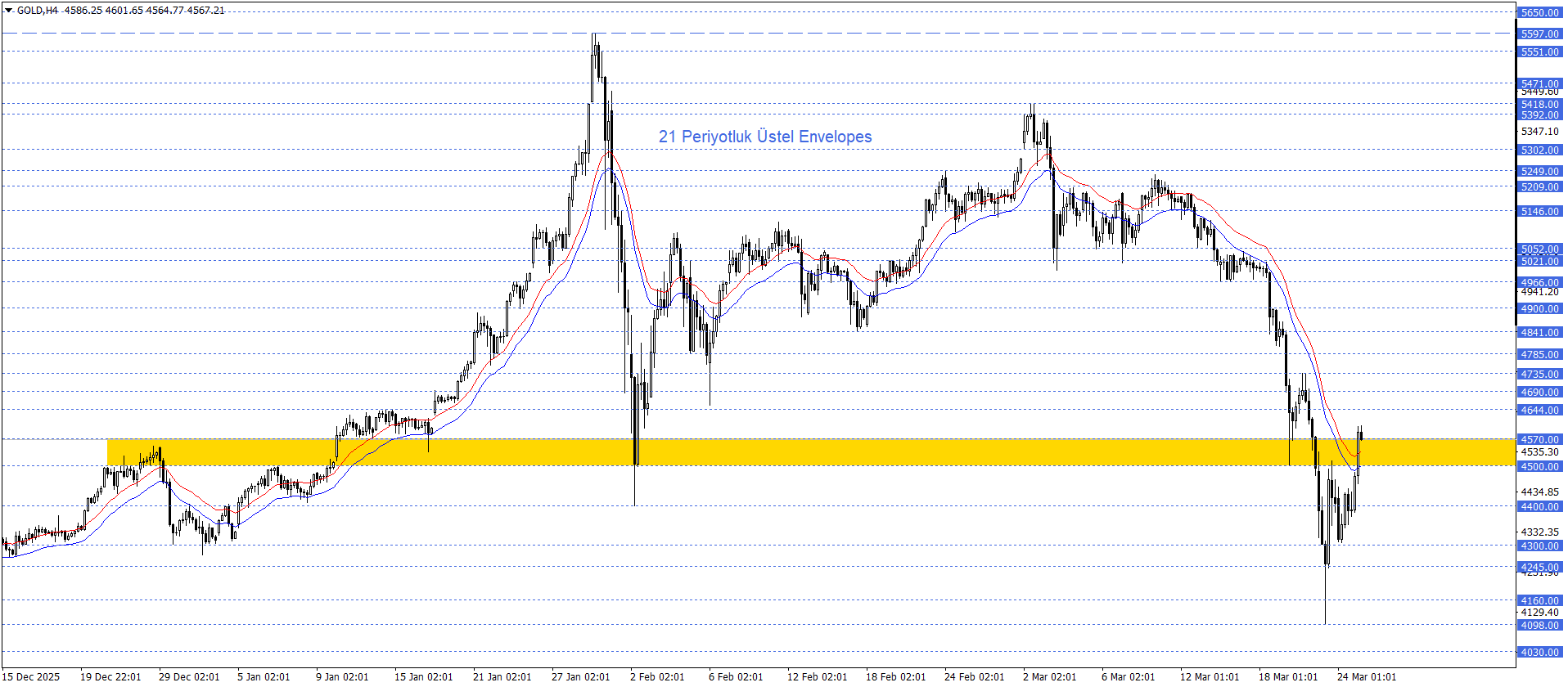Click the 4535.30 price scale value

tap(1539, 452)
